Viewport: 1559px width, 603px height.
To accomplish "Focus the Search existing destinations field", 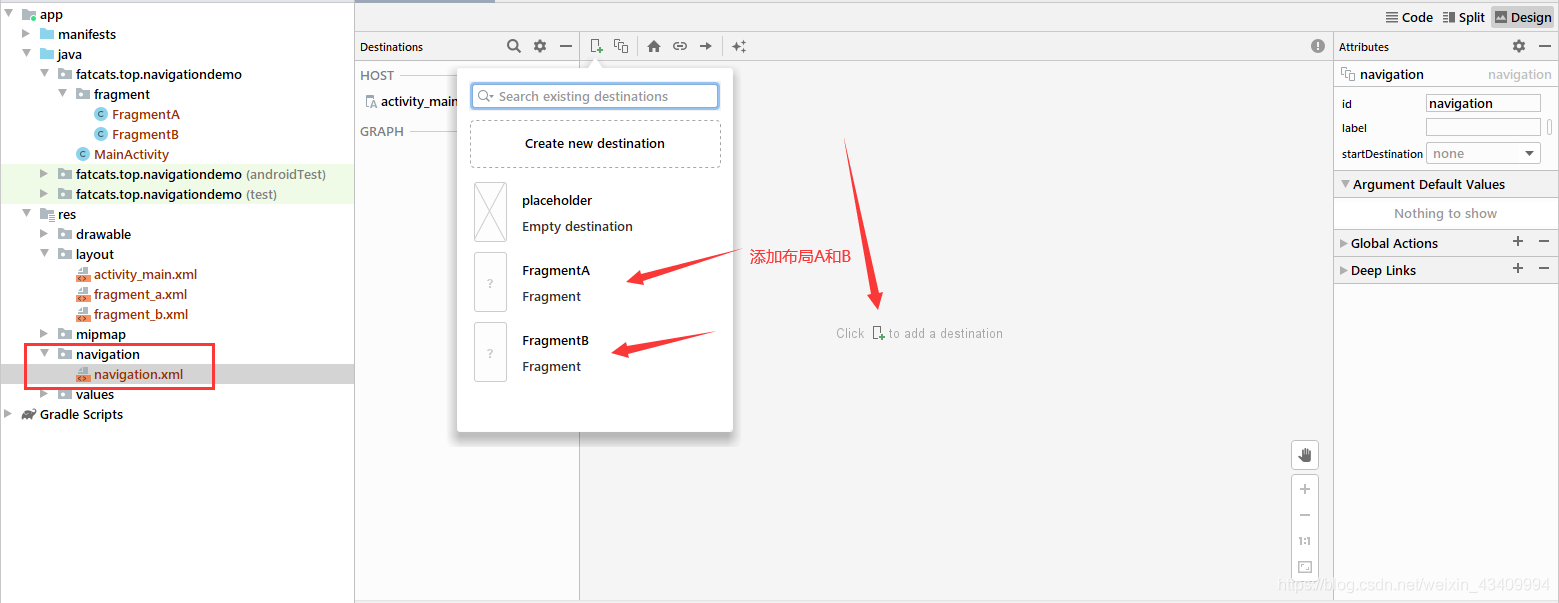I will tap(595, 96).
